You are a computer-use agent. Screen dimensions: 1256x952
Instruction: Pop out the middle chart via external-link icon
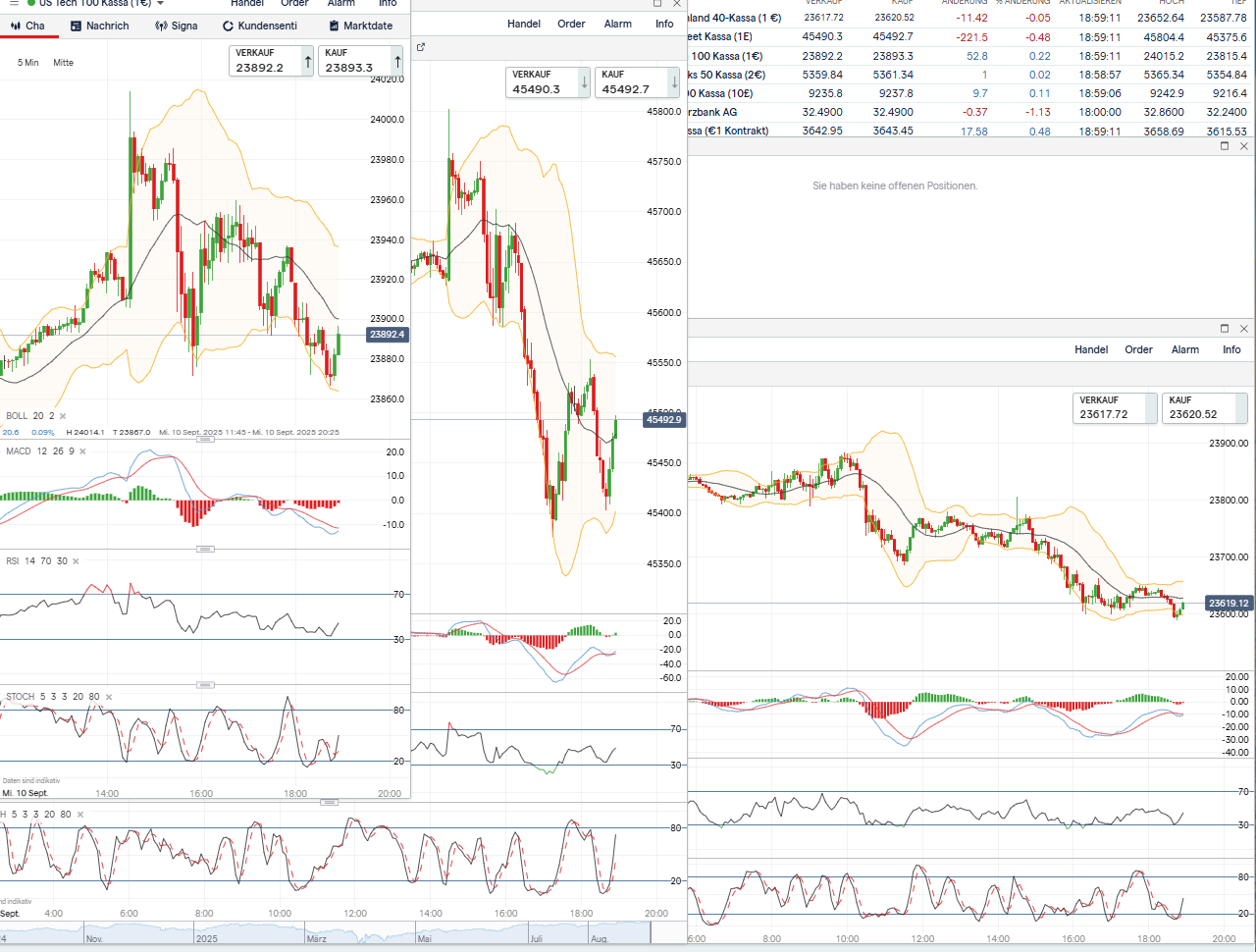[421, 47]
